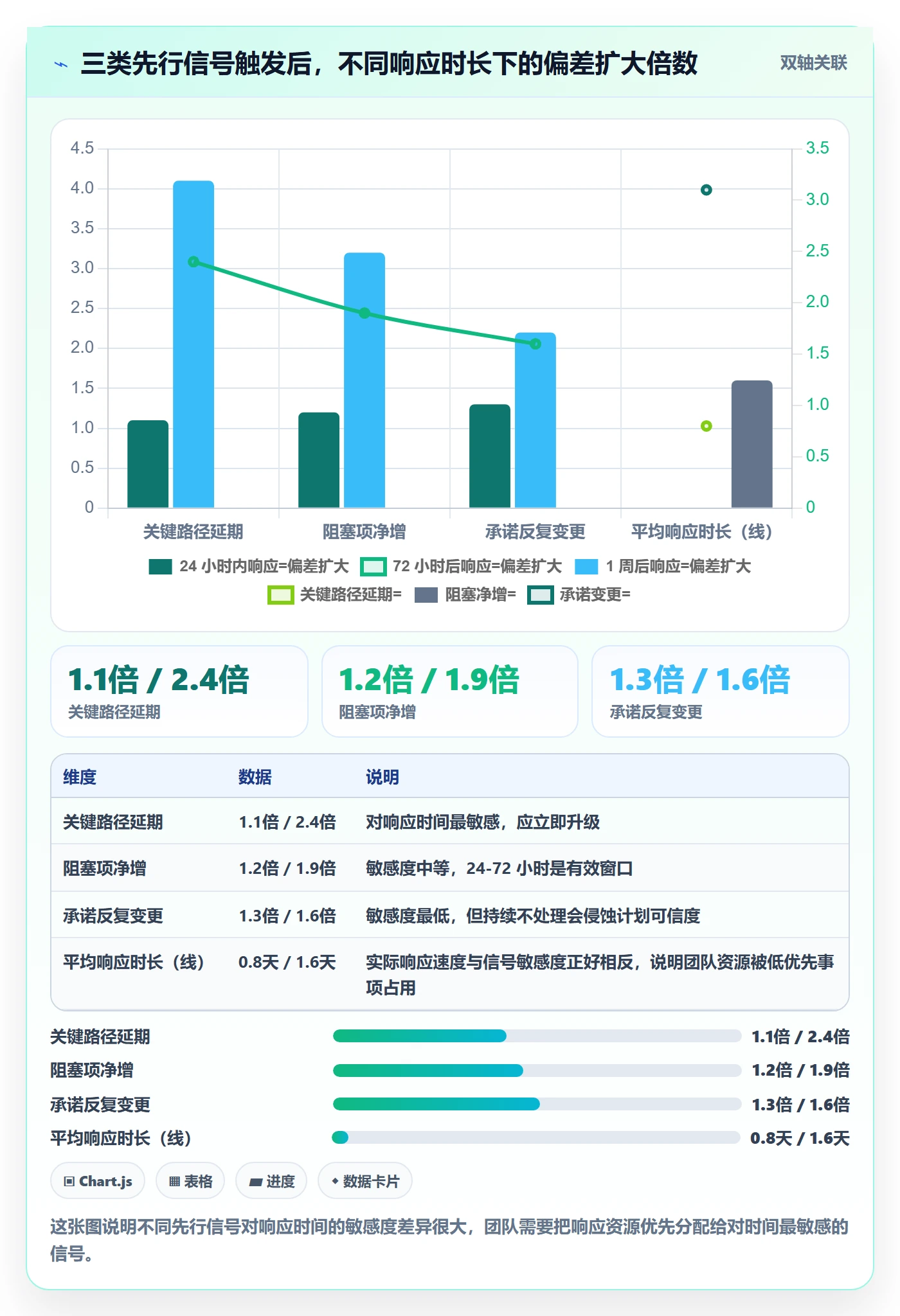Hide the 阻塞净增= legend series

pos(465,594)
